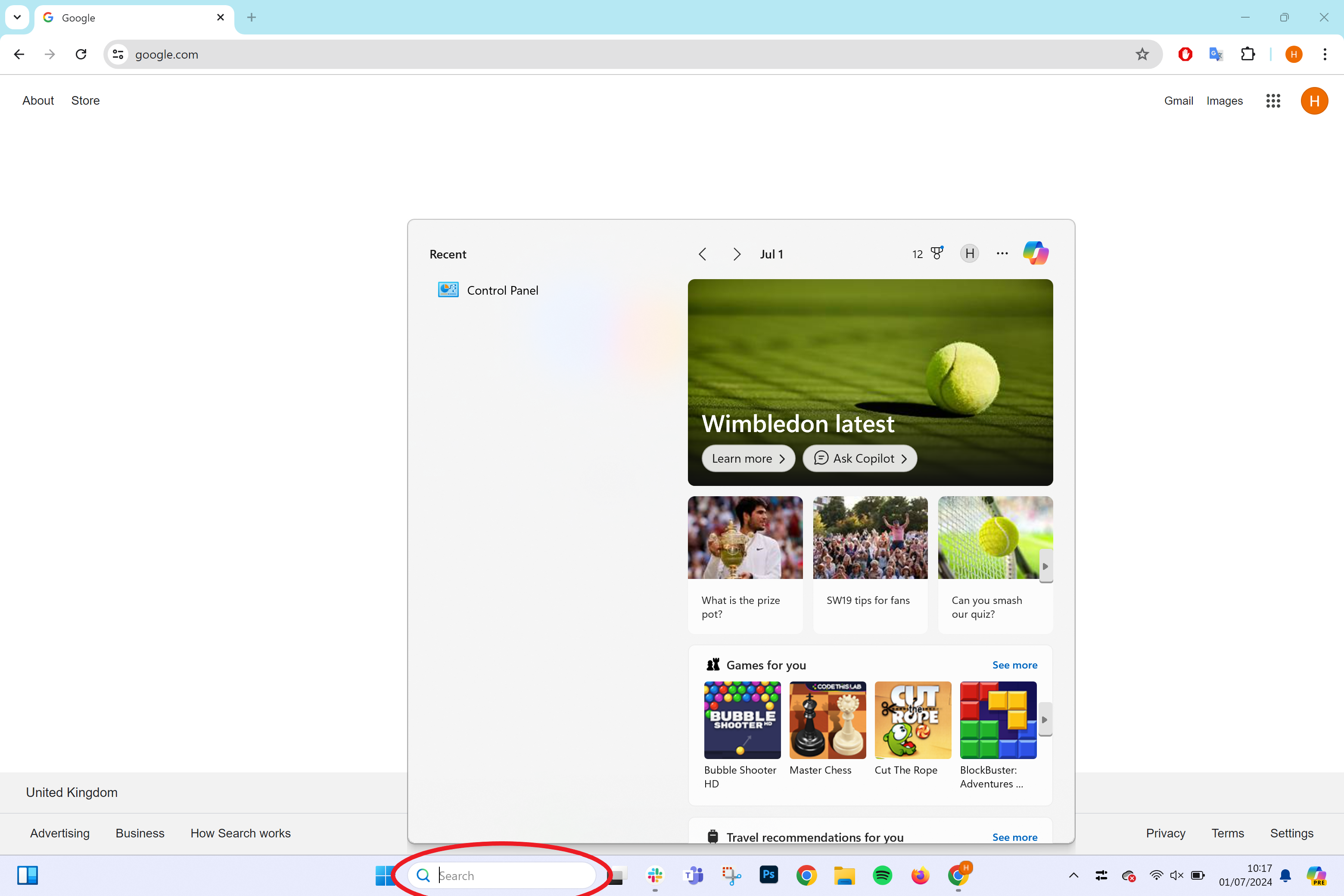Open Firefox from the taskbar
This screenshot has height=896, width=1344.
[x=920, y=875]
